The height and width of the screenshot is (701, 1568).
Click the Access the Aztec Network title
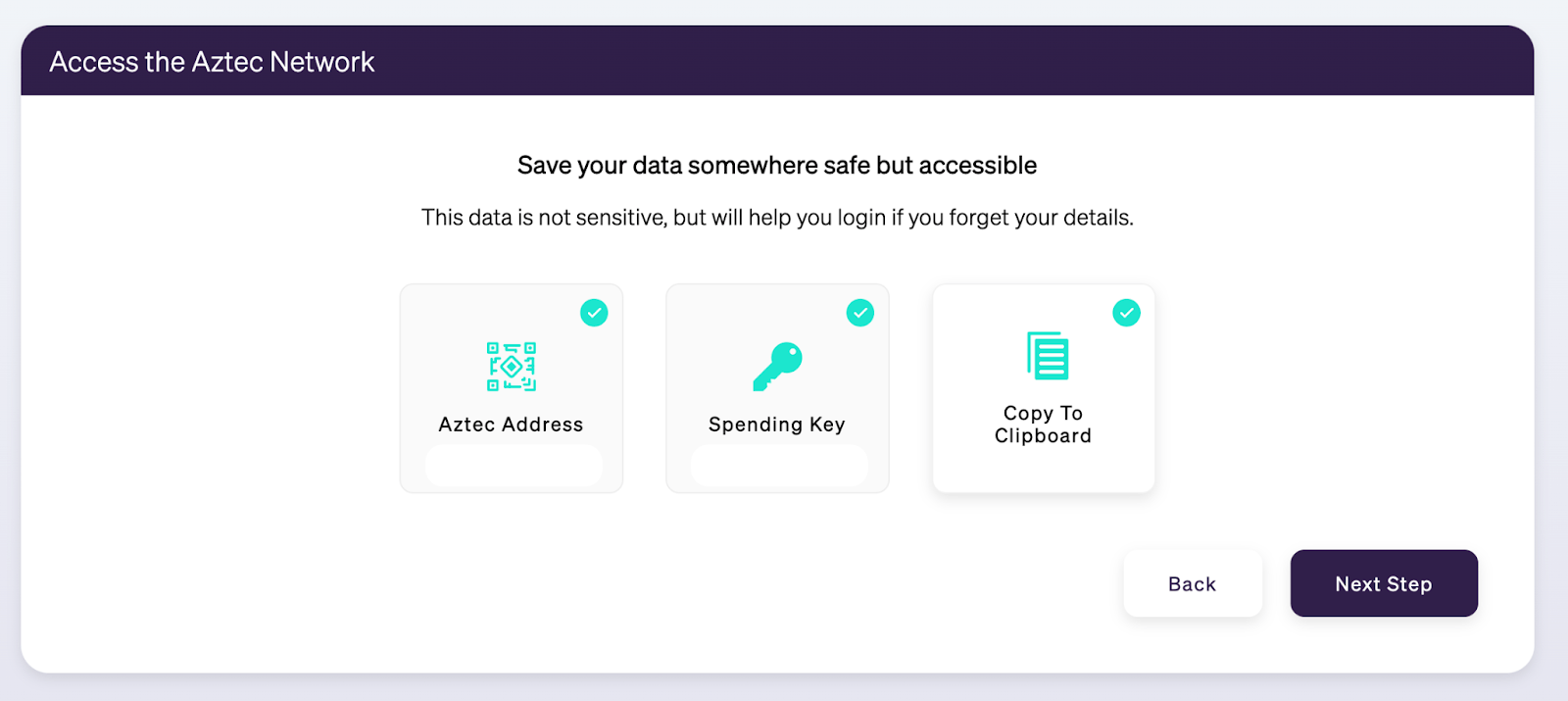coord(212,62)
